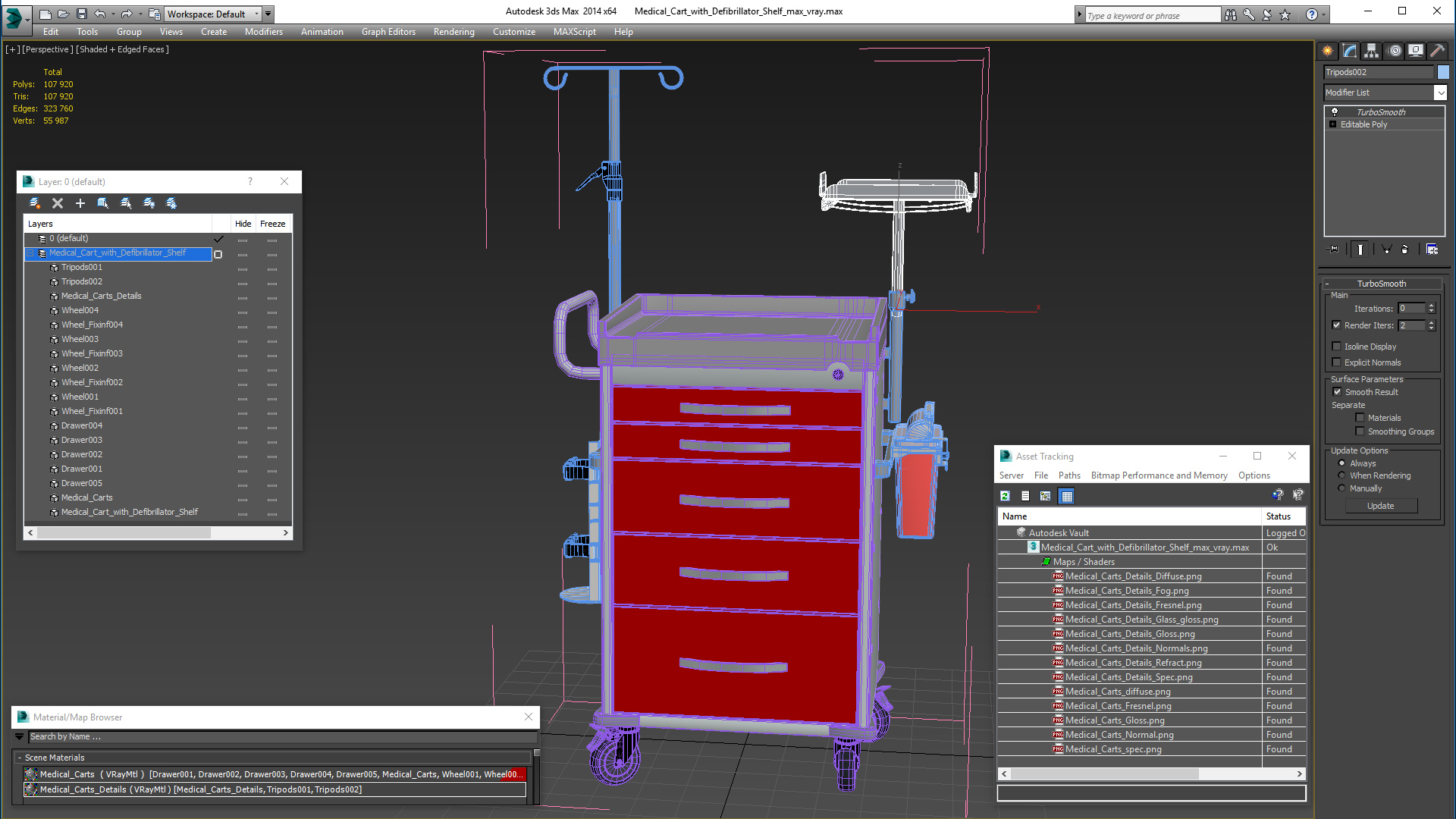Open Paths menu in Asset Tracking
The image size is (1456, 819).
pos(1069,475)
